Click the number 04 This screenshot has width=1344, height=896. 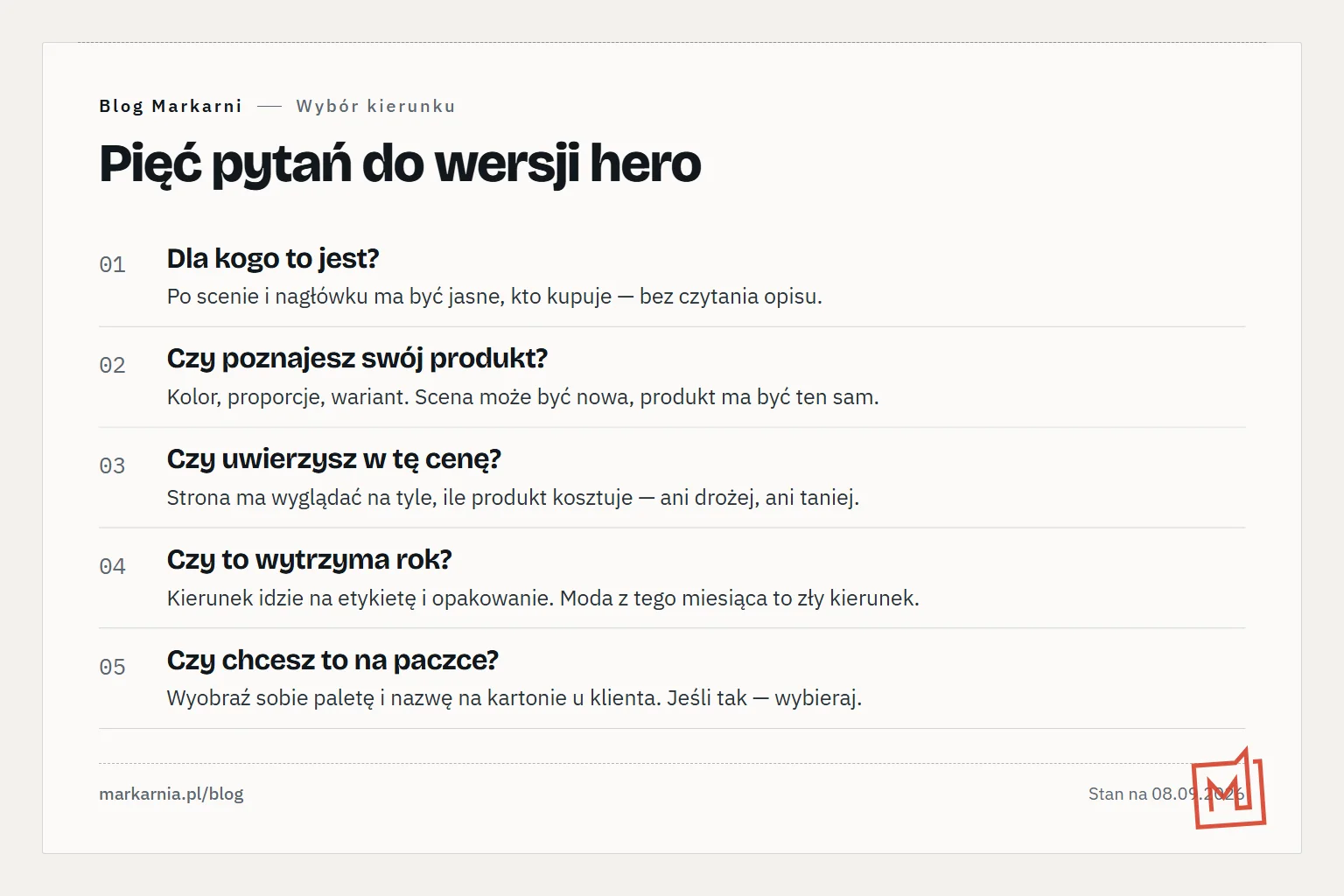pos(112,566)
